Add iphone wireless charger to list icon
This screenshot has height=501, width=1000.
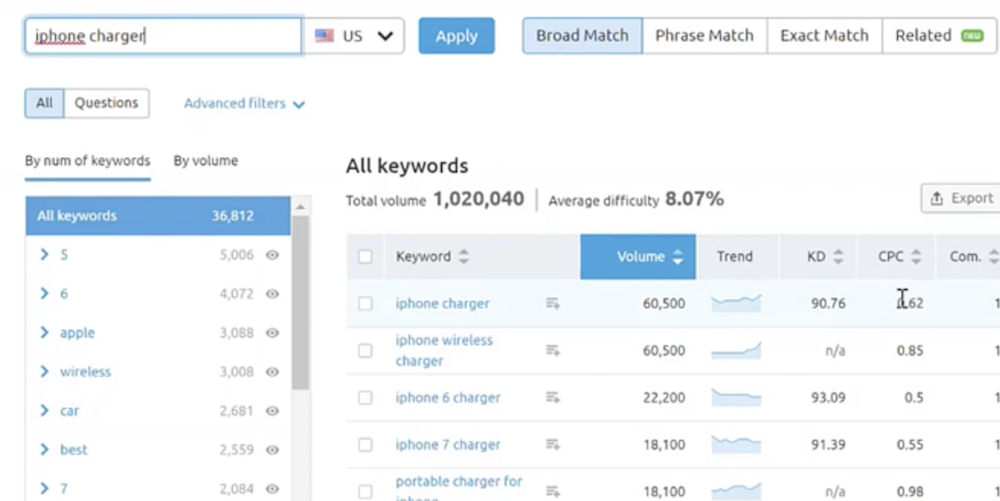point(553,351)
